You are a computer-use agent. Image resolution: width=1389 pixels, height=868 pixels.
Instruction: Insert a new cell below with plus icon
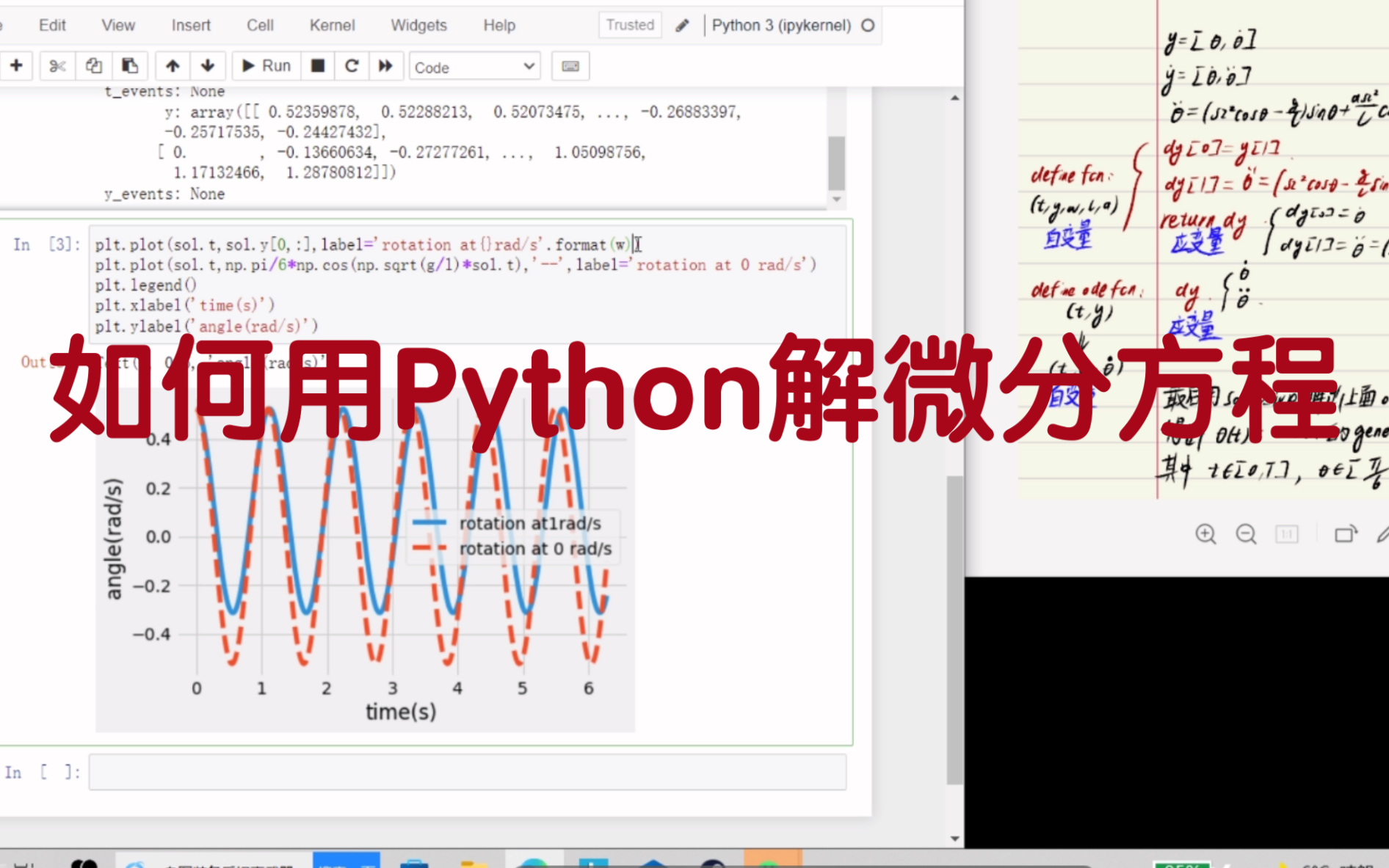pos(16,66)
